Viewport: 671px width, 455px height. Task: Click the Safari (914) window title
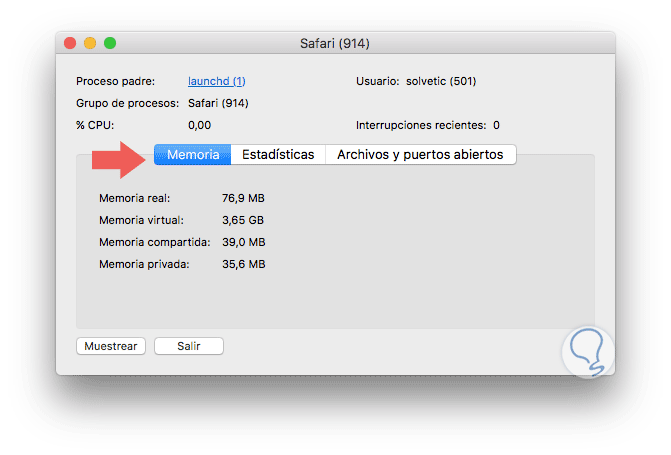point(335,44)
